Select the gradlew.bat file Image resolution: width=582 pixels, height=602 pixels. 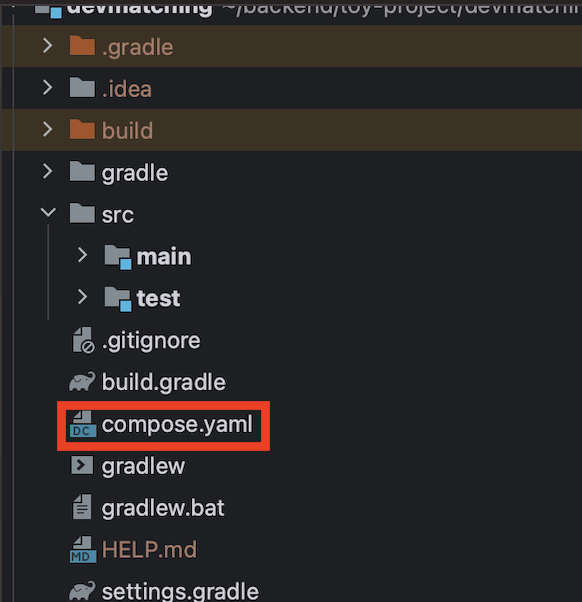point(163,508)
